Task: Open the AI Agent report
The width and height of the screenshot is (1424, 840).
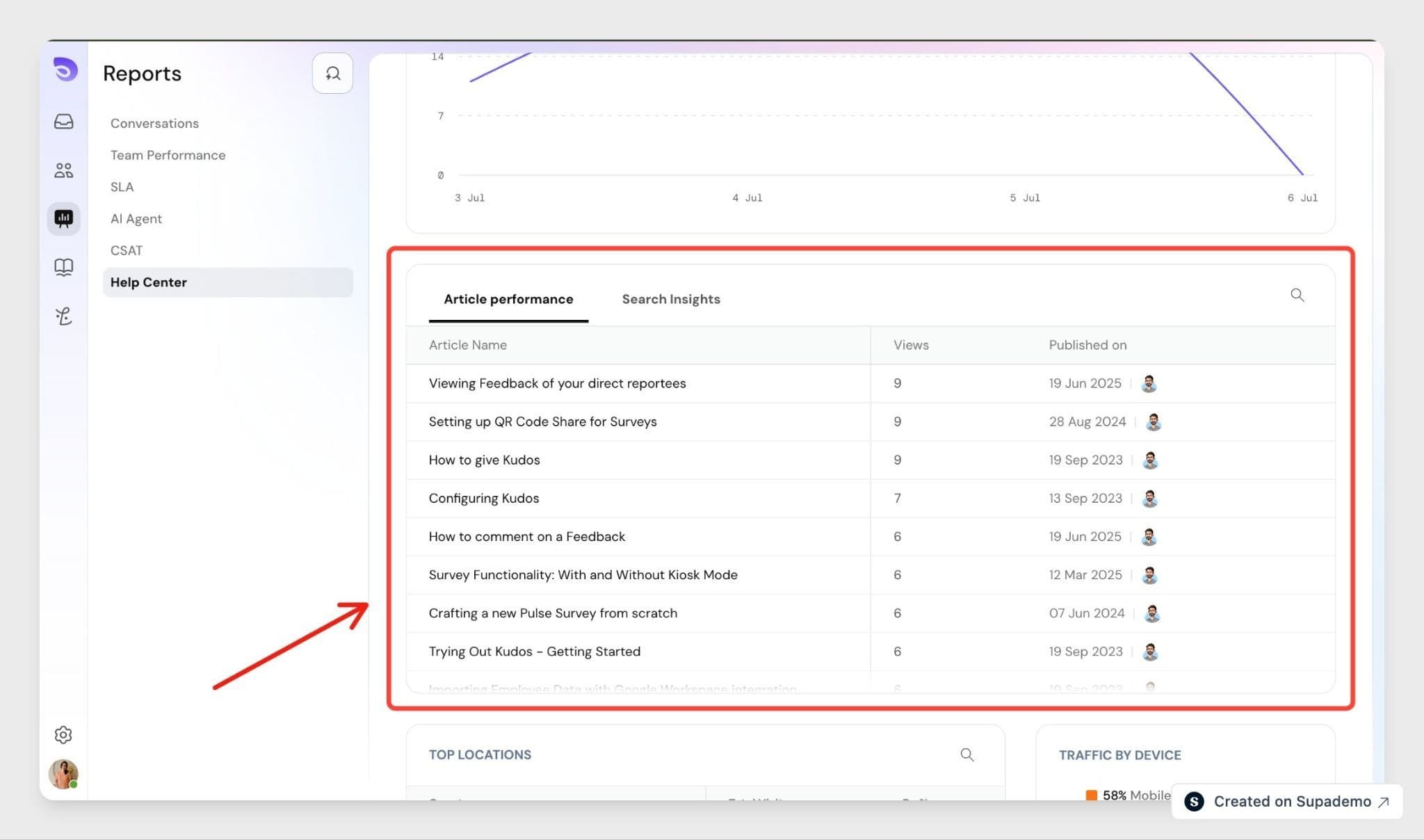Action: pos(136,218)
